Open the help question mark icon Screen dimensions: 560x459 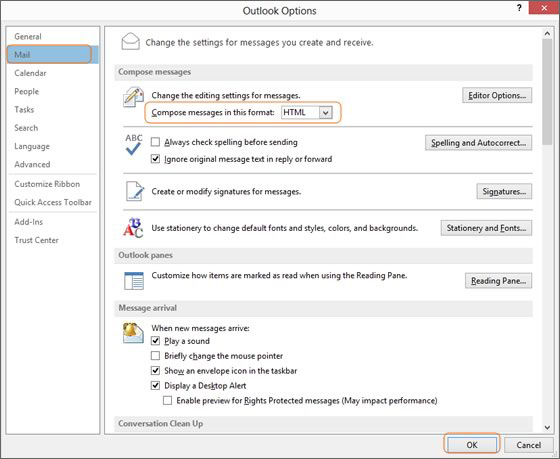(x=519, y=8)
